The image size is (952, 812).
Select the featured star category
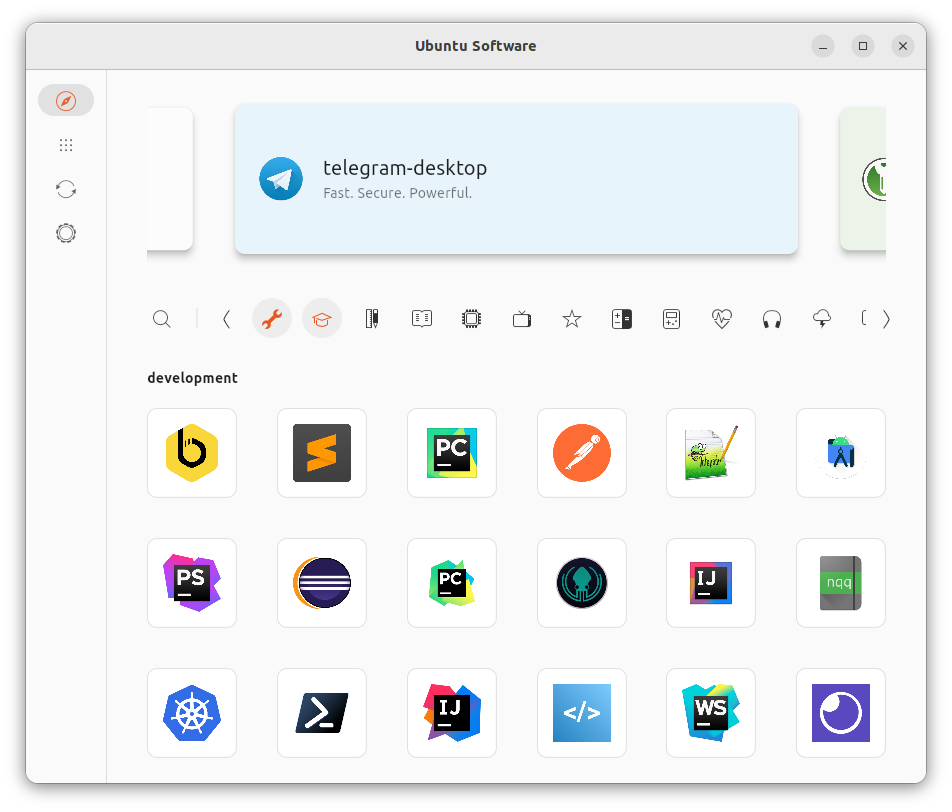pos(572,319)
